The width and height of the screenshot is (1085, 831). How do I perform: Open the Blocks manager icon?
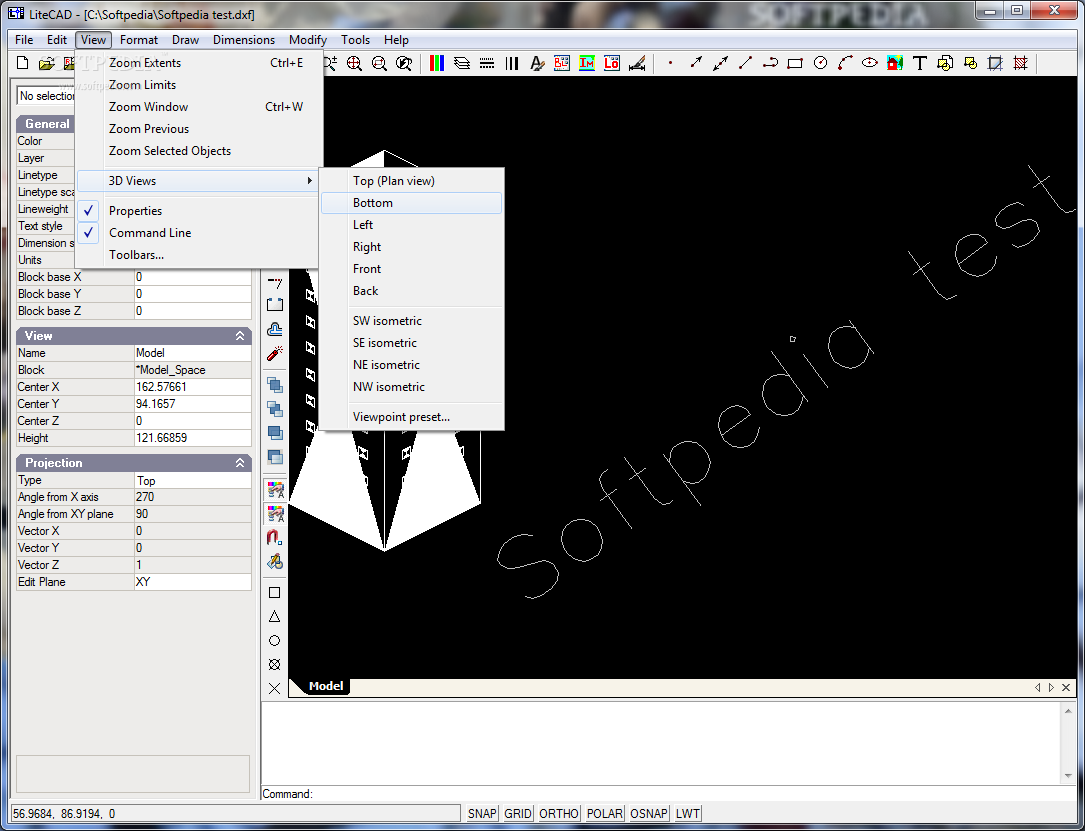[561, 64]
